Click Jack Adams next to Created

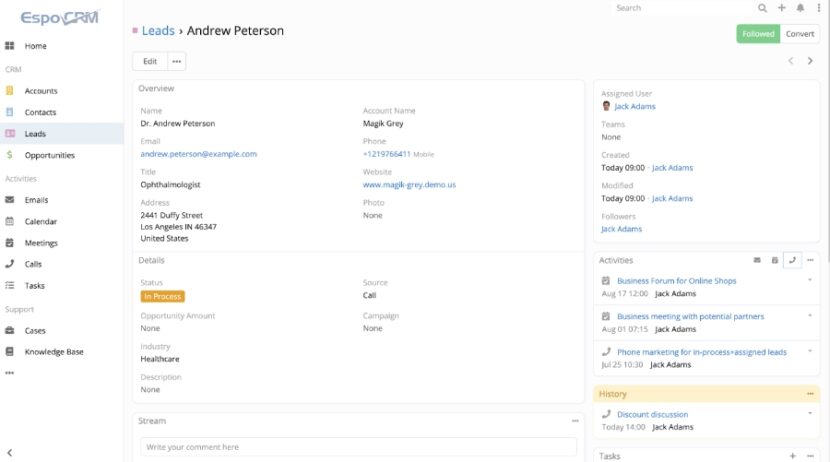pos(672,168)
